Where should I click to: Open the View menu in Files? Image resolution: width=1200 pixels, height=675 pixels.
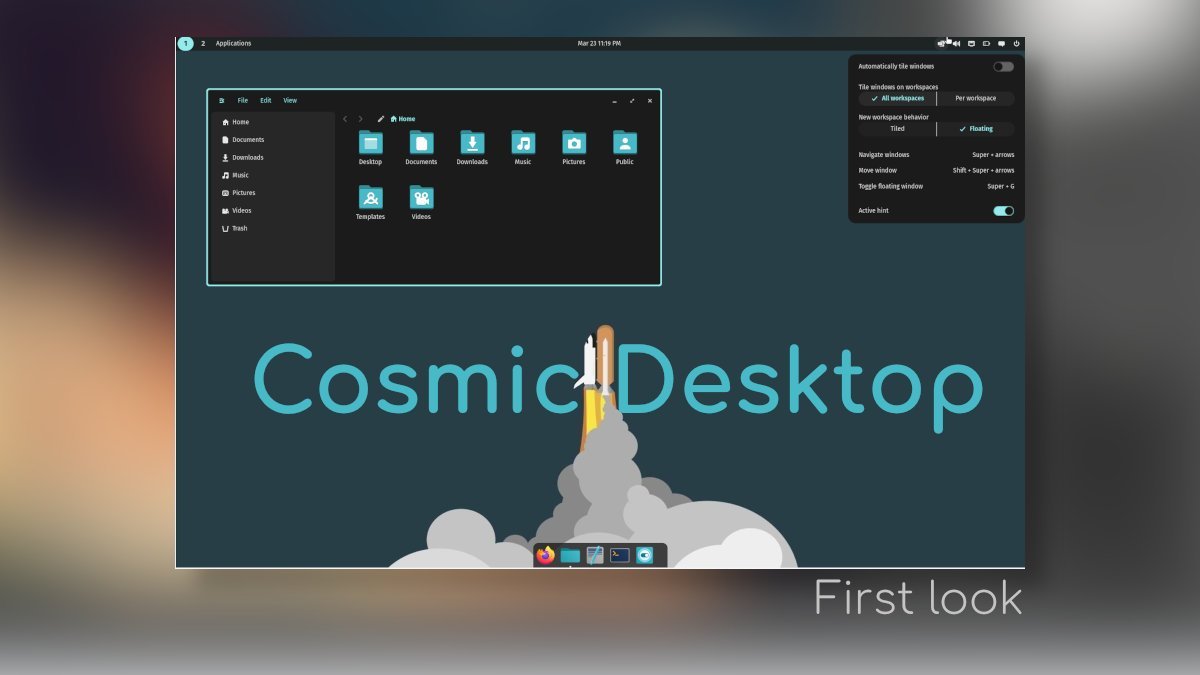coord(290,100)
